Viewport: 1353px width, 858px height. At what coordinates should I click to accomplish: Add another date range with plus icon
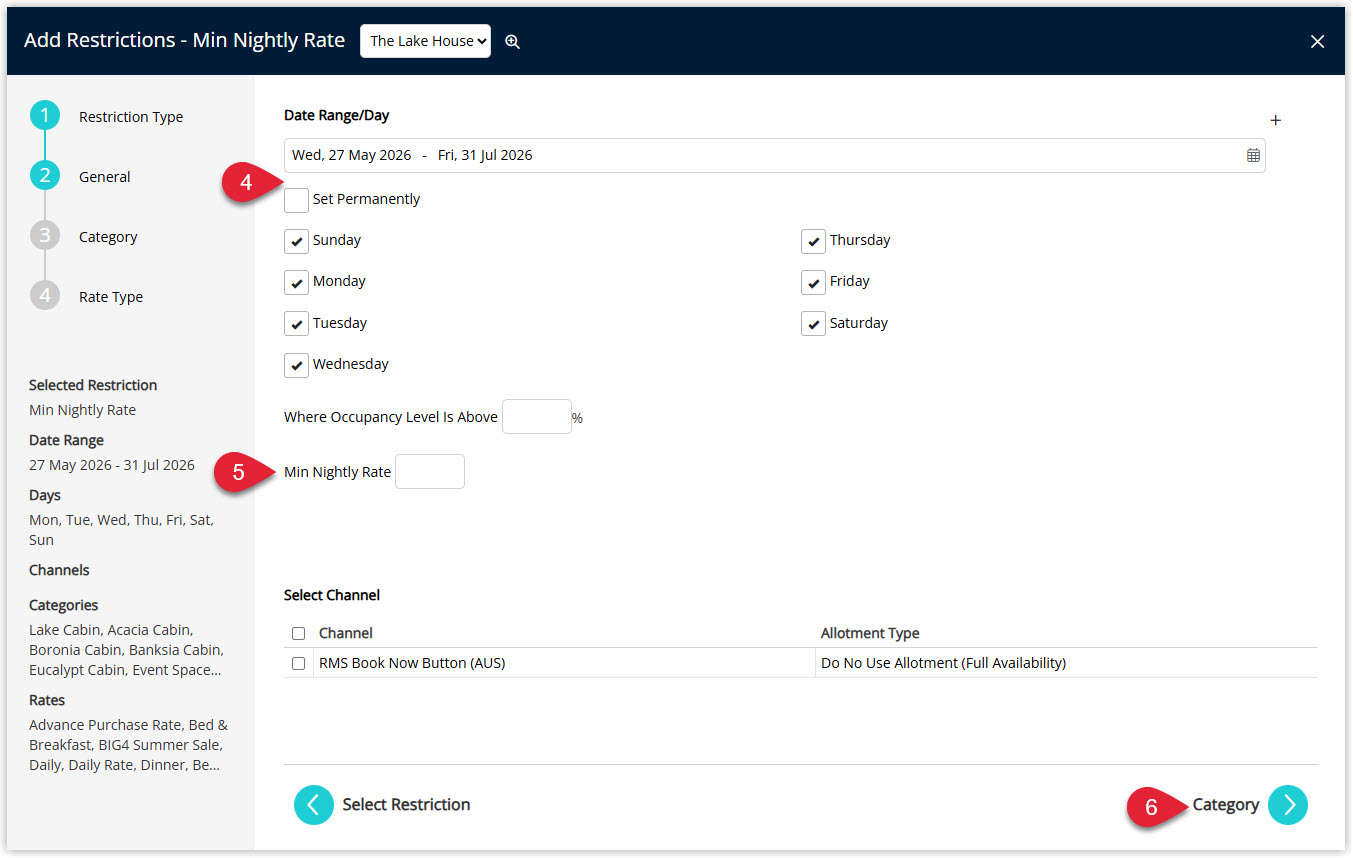pyautogui.click(x=1275, y=120)
